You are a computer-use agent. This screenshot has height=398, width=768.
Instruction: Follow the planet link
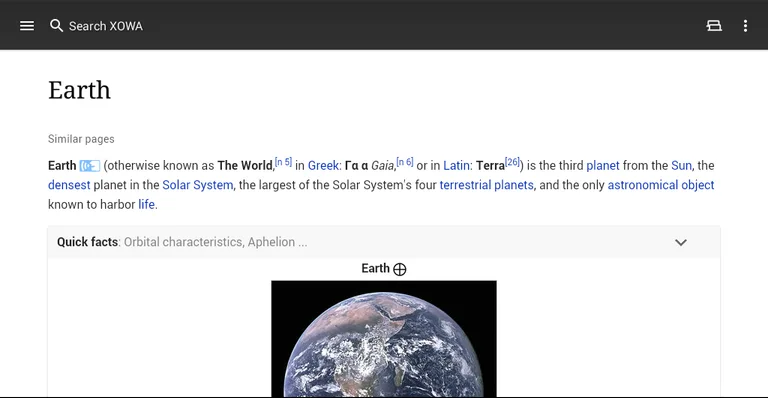[x=602, y=166]
